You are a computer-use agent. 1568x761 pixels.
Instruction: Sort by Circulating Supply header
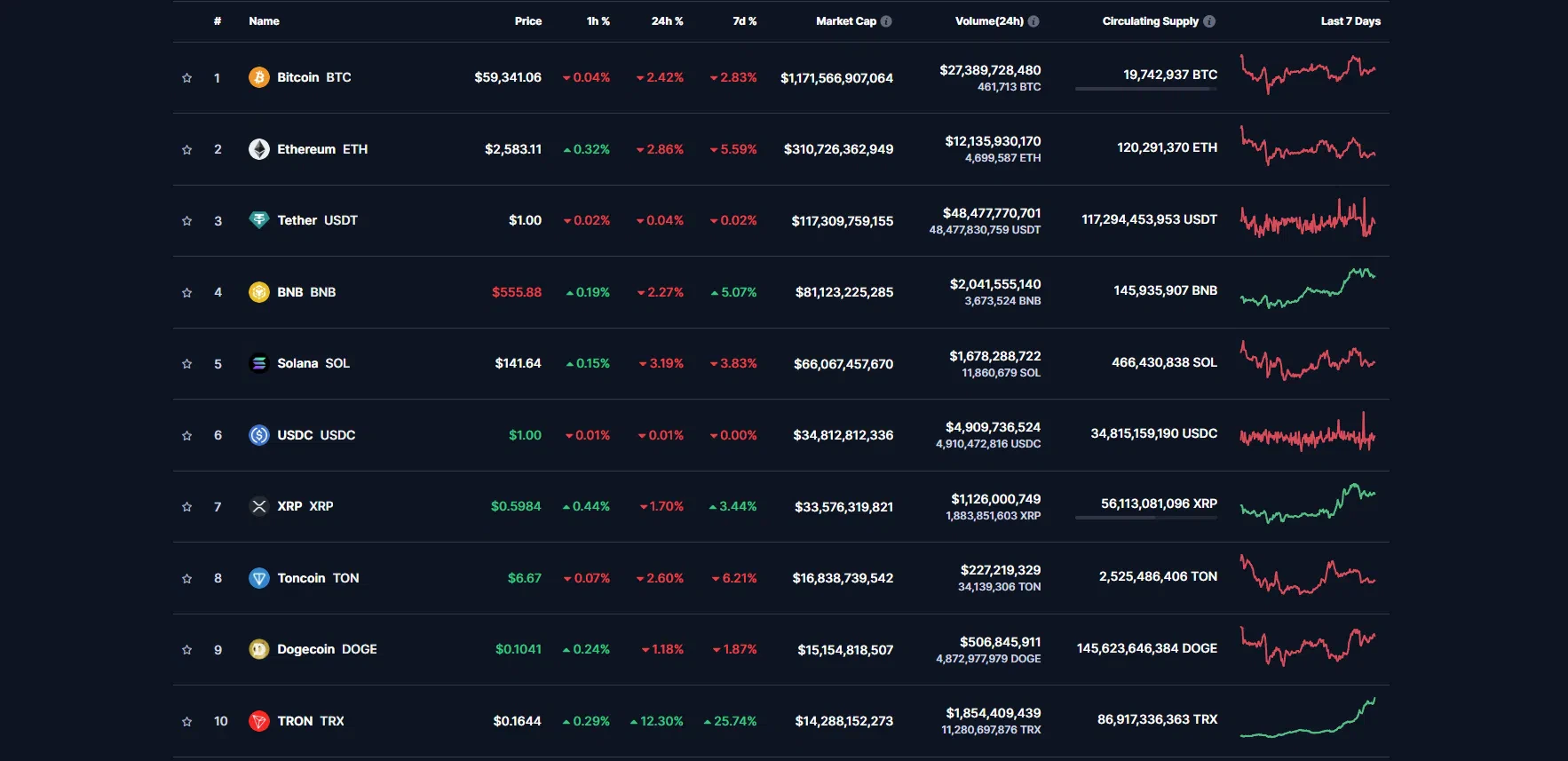tap(1151, 21)
